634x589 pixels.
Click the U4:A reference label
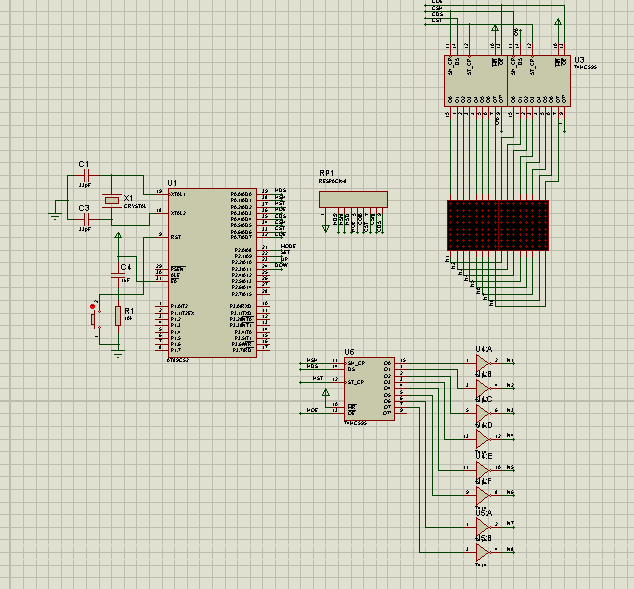[484, 349]
